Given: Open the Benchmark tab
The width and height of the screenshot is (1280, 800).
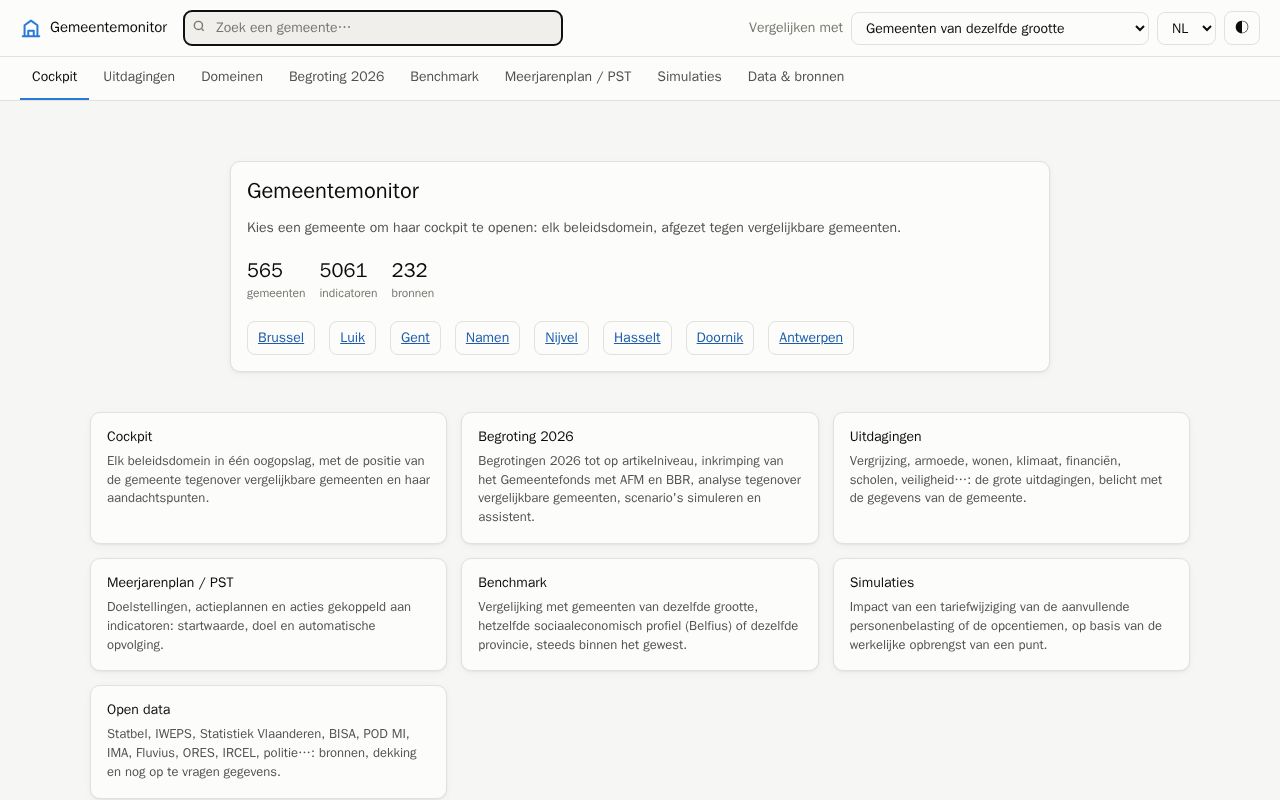Looking at the screenshot, I should 444,77.
